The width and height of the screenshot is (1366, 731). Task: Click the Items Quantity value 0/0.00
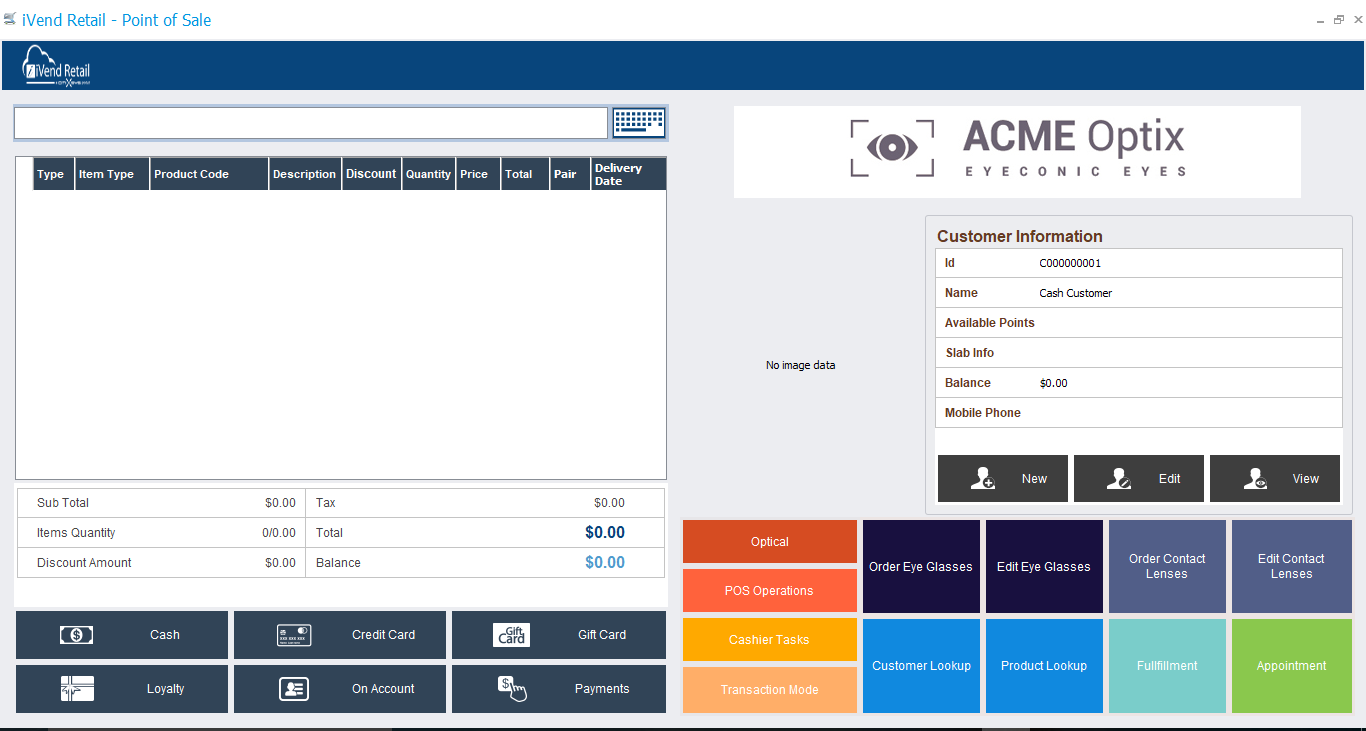point(279,533)
